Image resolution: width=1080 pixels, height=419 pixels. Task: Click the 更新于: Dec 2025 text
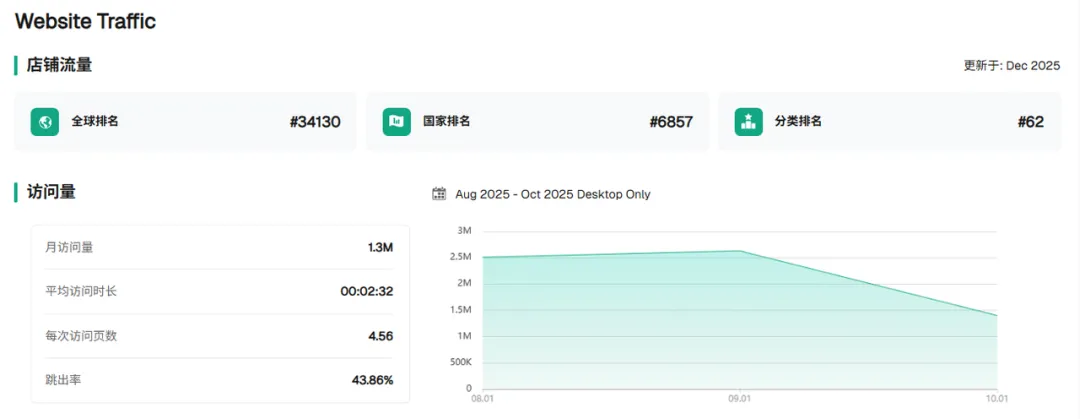(x=1011, y=66)
